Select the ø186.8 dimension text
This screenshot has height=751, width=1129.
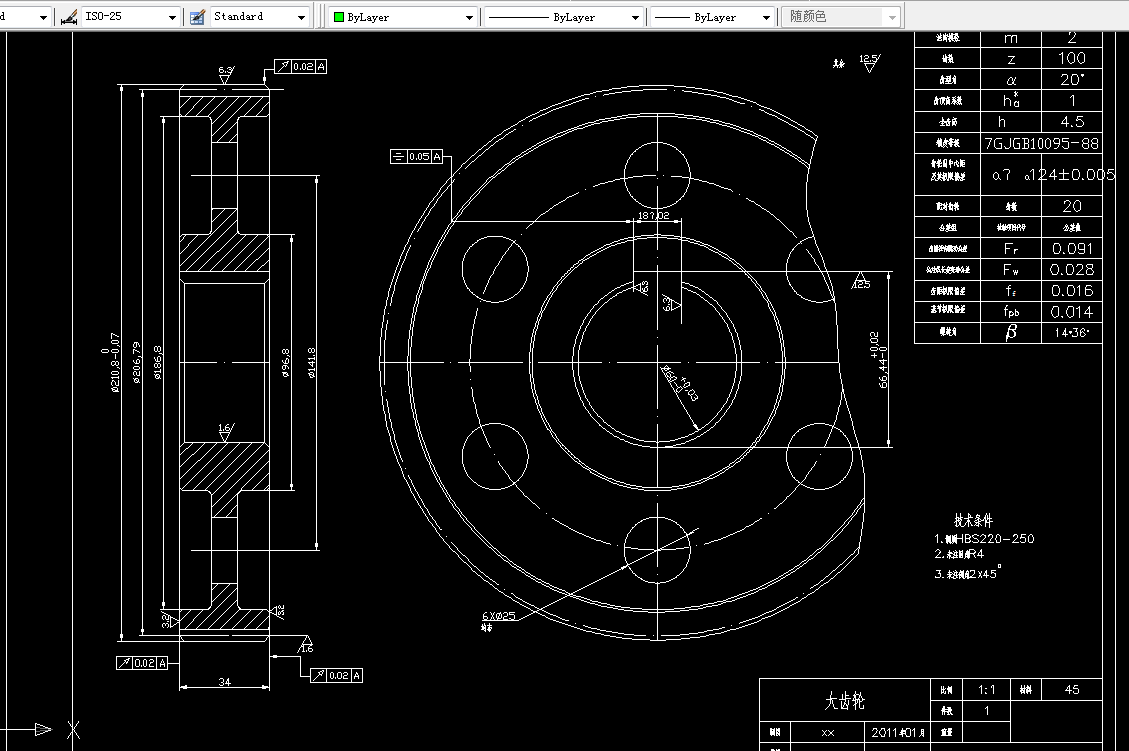click(158, 362)
